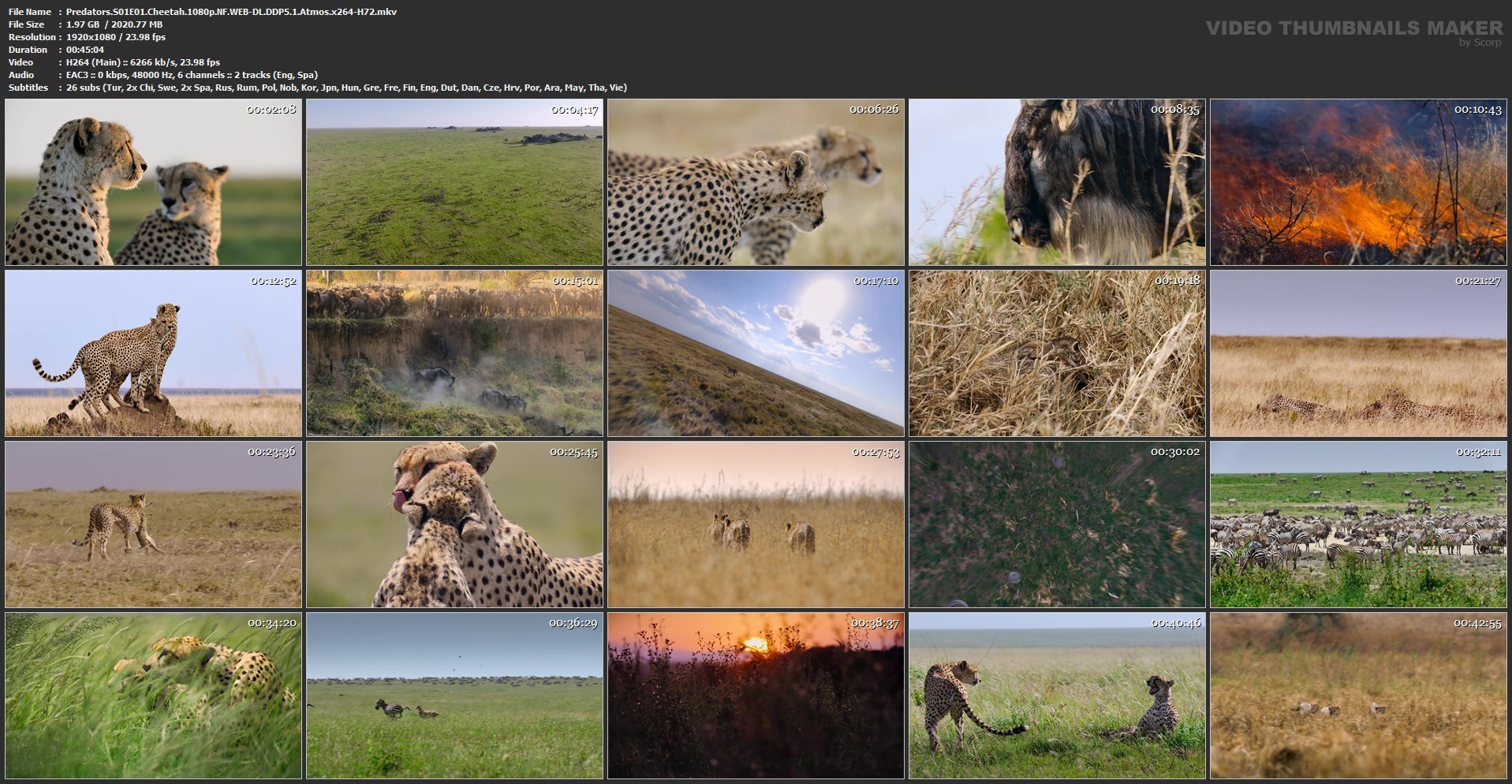Image resolution: width=1512 pixels, height=784 pixels.
Task: Open the grass fire thumbnail at 00:10:43
Action: [1358, 182]
